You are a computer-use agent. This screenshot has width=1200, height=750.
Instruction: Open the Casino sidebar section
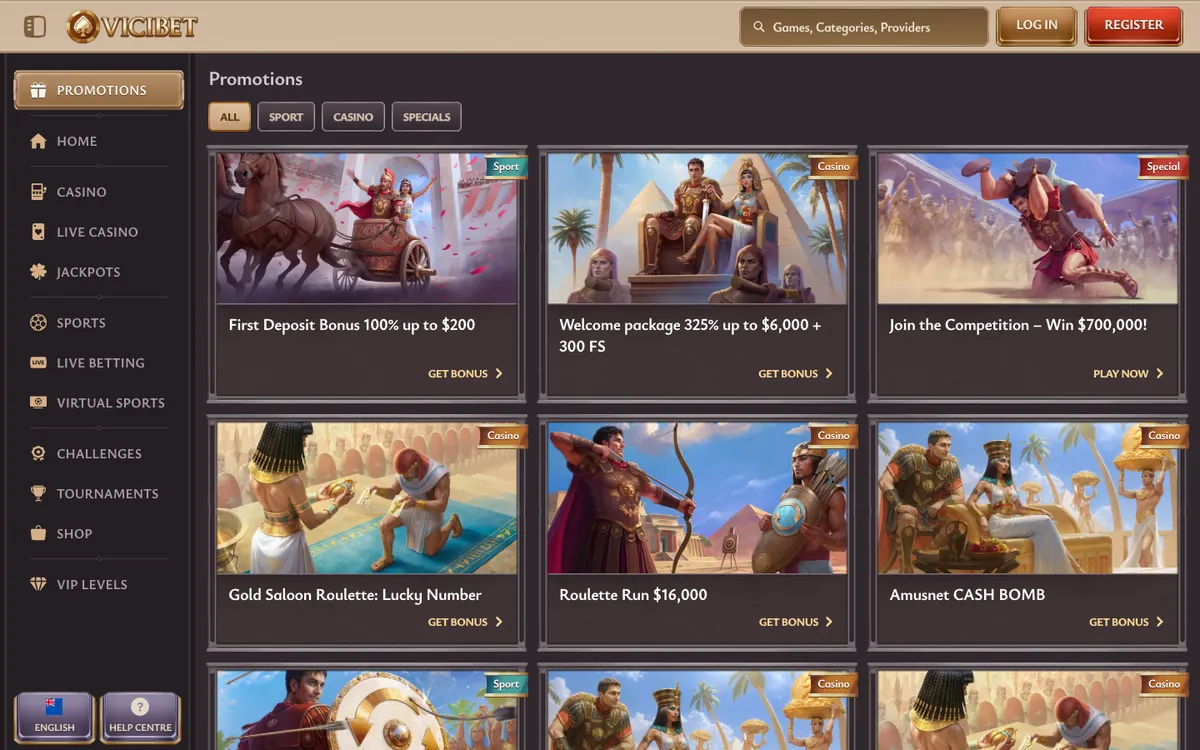pyautogui.click(x=99, y=191)
